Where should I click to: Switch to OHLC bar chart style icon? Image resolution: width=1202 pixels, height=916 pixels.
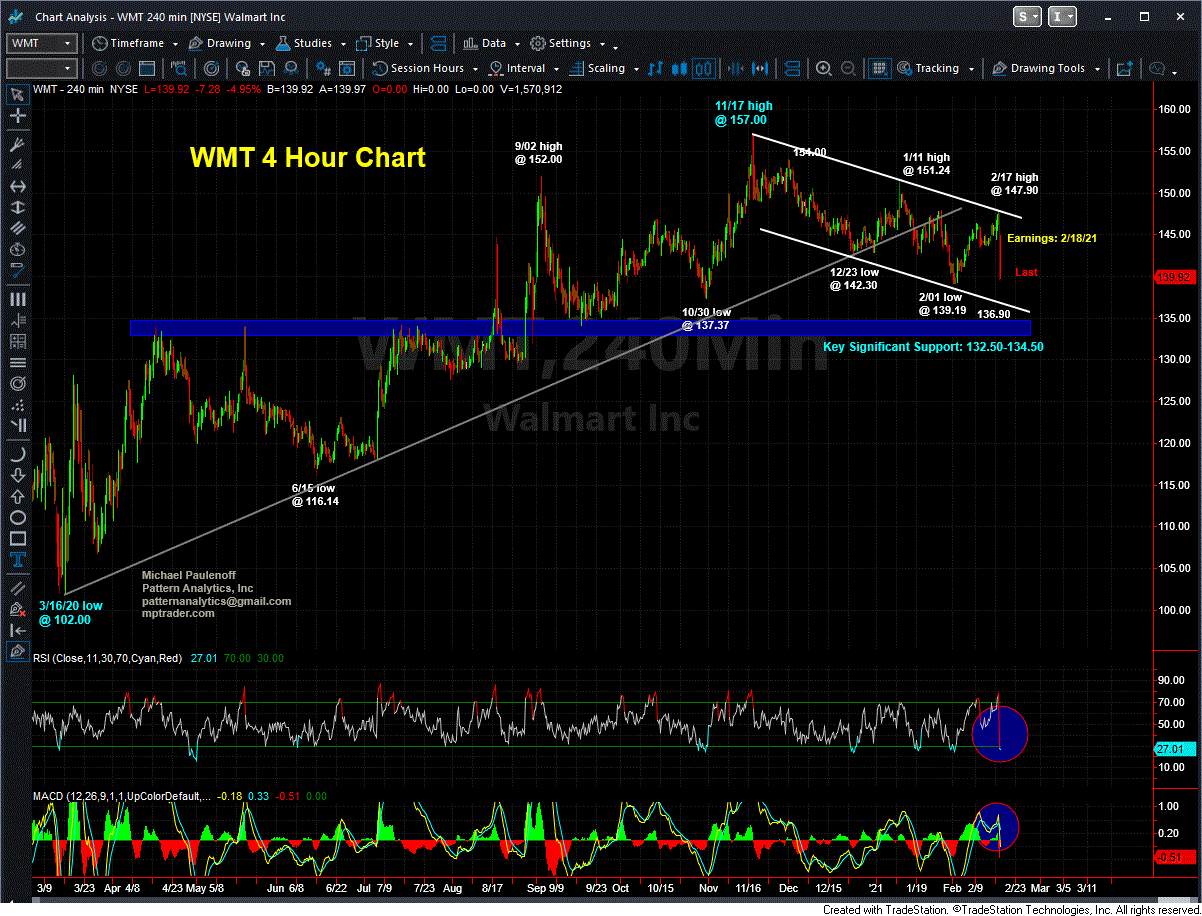click(x=655, y=68)
